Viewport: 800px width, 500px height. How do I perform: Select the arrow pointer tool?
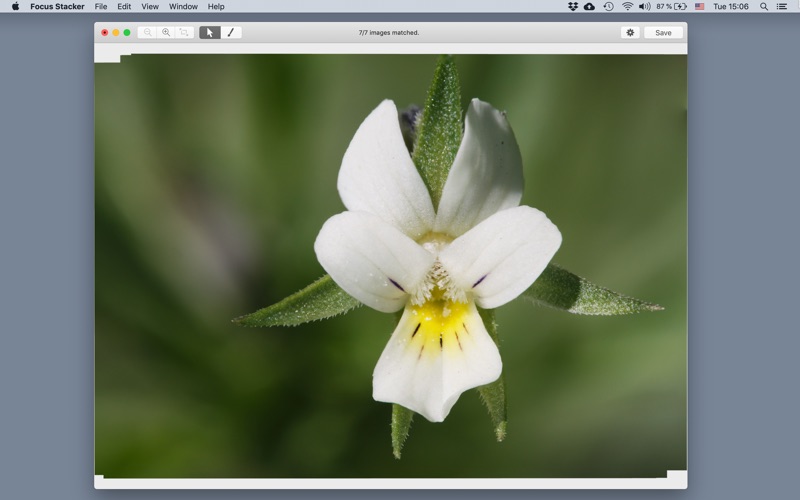point(210,32)
